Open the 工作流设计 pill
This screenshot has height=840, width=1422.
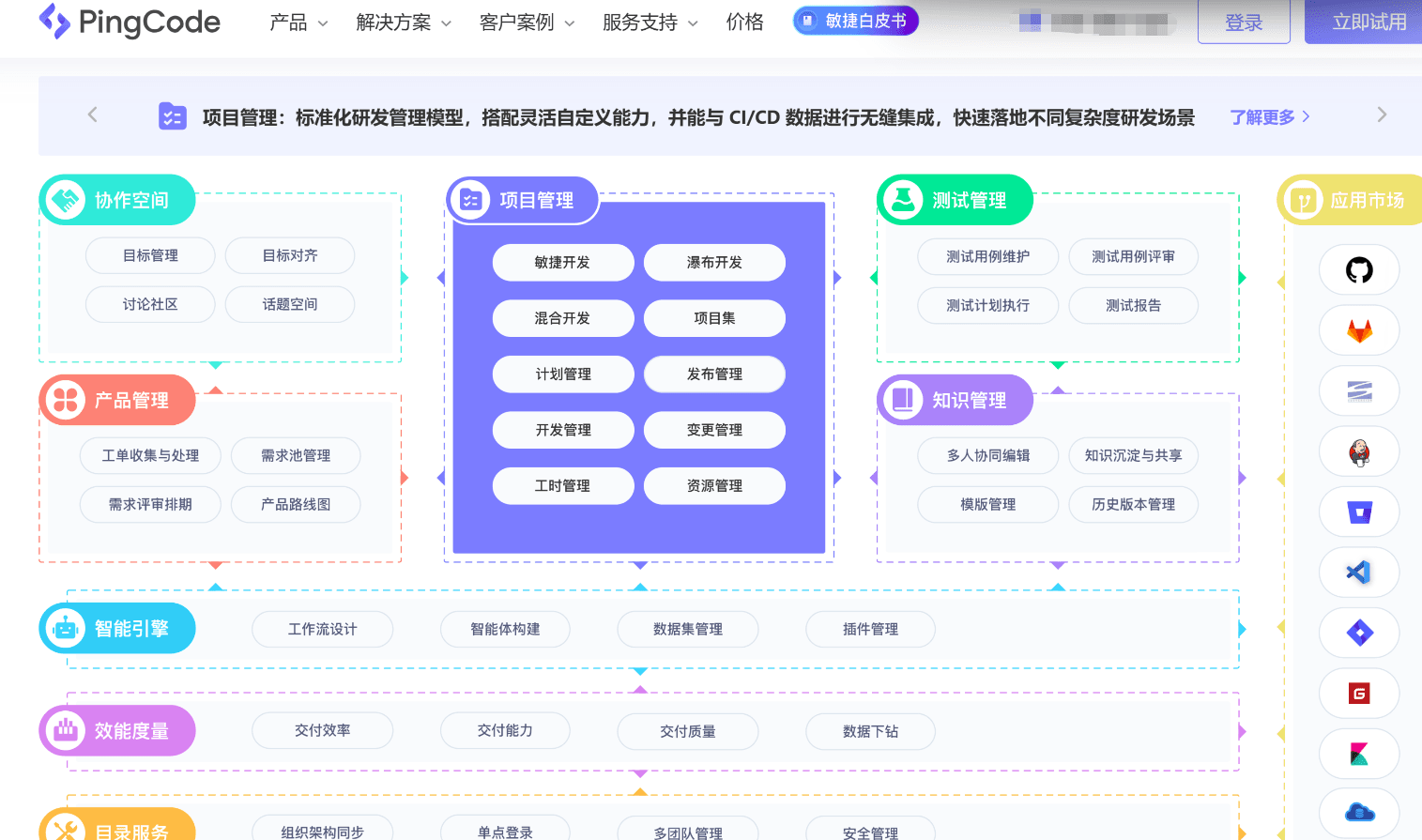322,629
